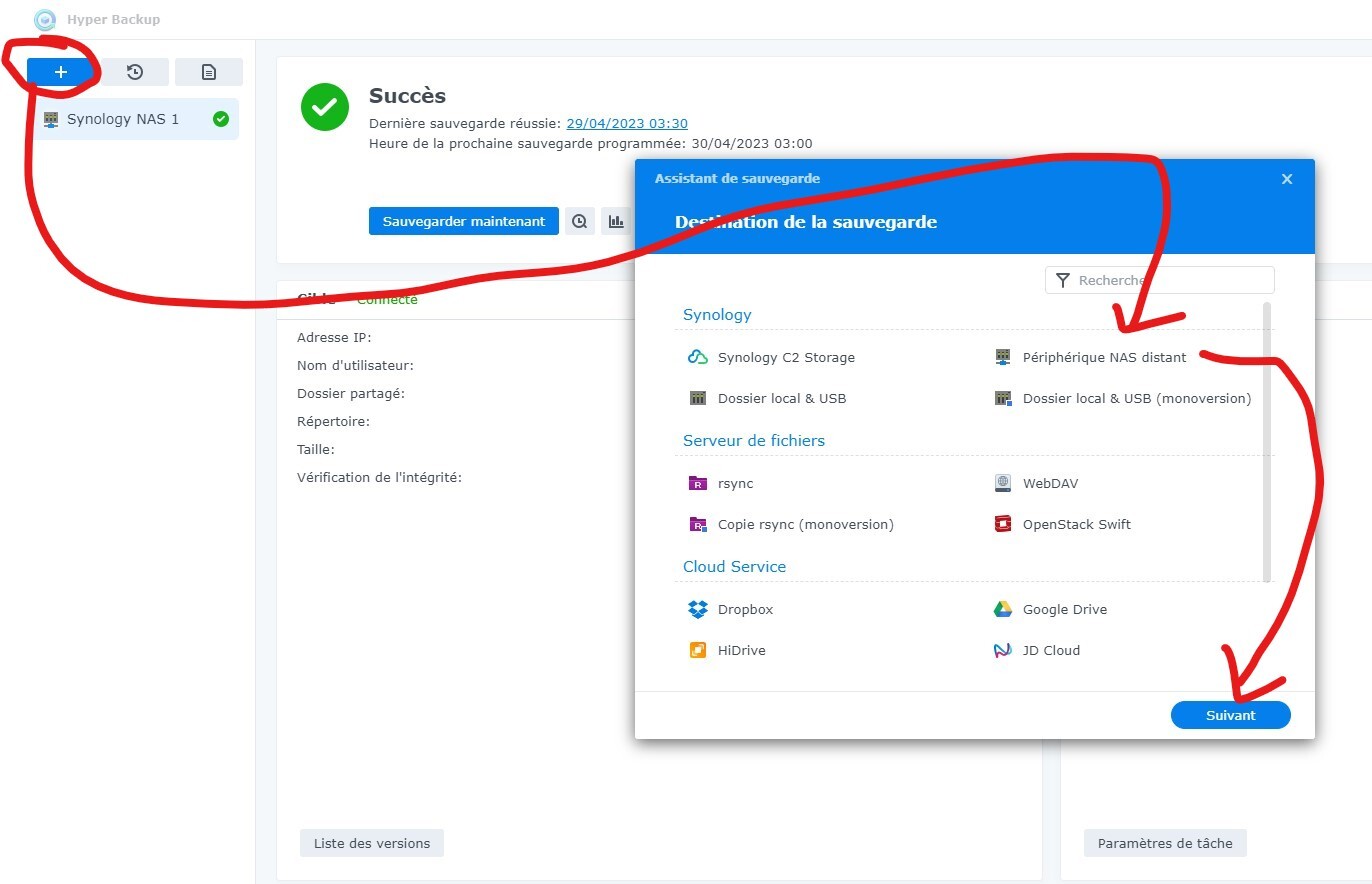Viewport: 1372px width, 884px height.
Task: Click the Suivant button
Action: coord(1230,715)
